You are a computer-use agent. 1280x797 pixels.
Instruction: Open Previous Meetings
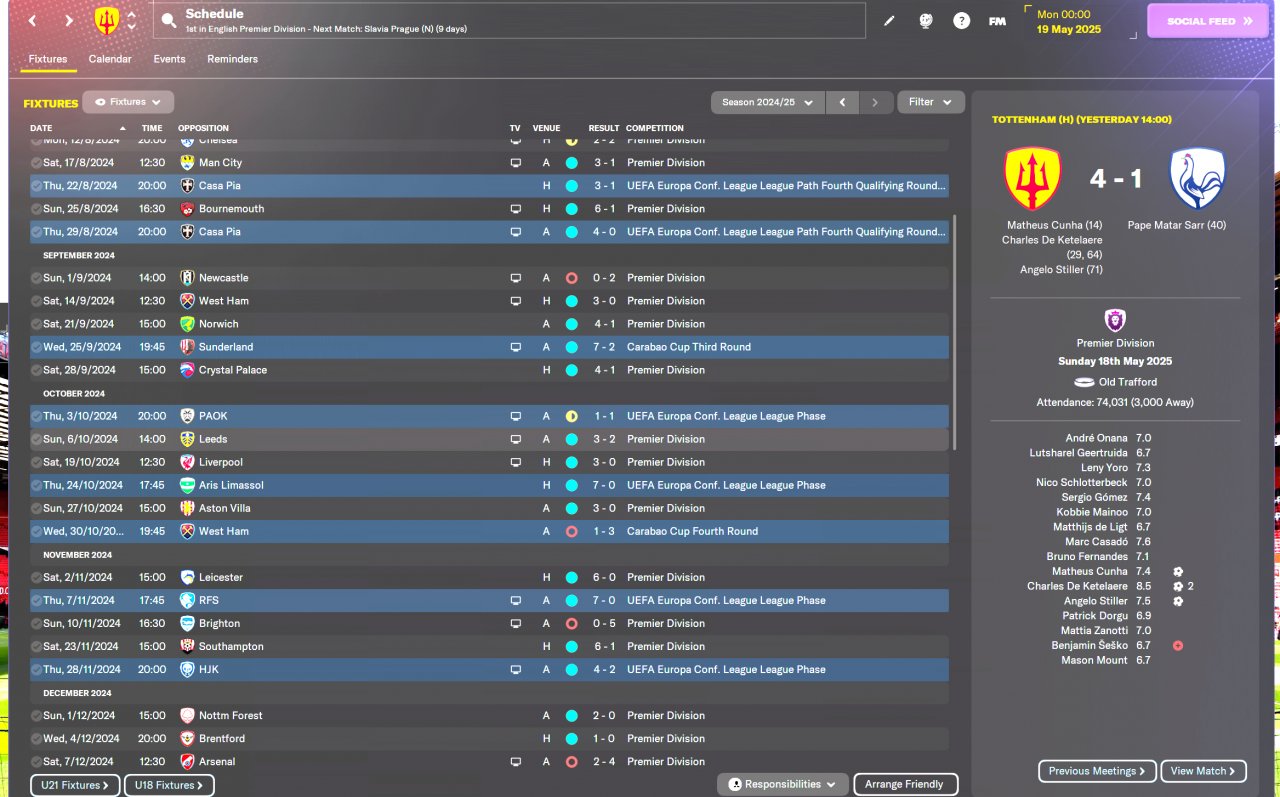pyautogui.click(x=1097, y=771)
